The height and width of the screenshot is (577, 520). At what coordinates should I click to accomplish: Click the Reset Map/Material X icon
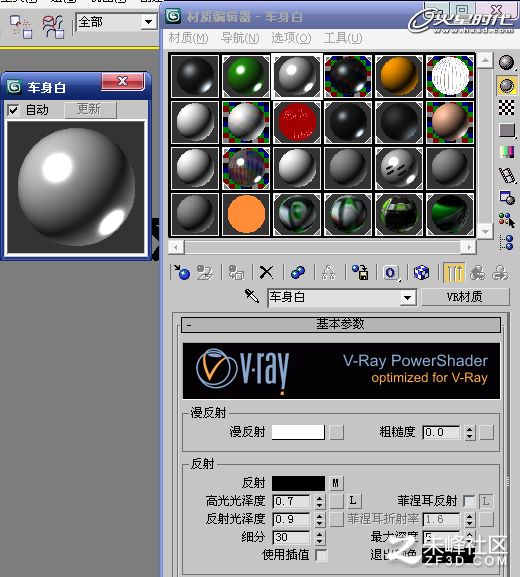click(x=266, y=273)
